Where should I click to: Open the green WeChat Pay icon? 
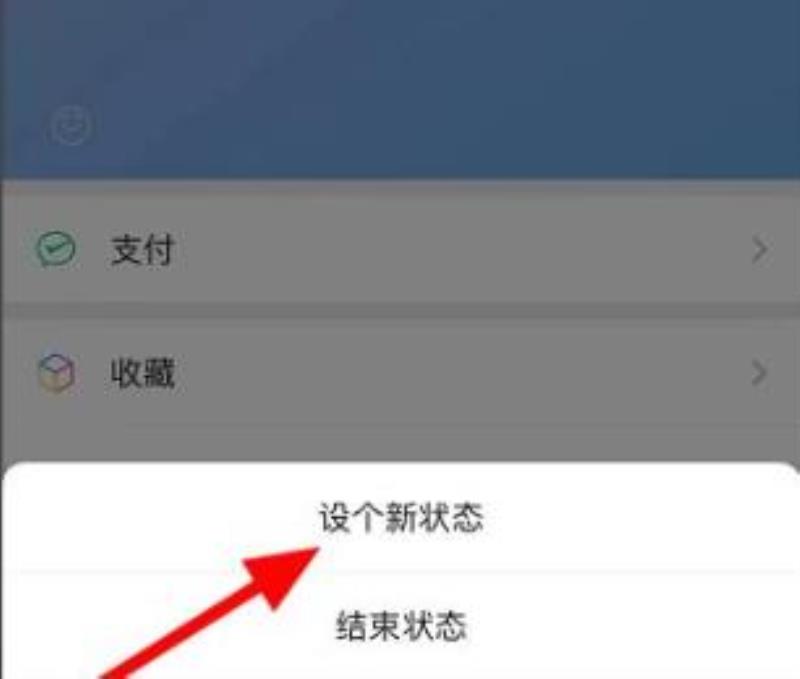pyautogui.click(x=56, y=249)
